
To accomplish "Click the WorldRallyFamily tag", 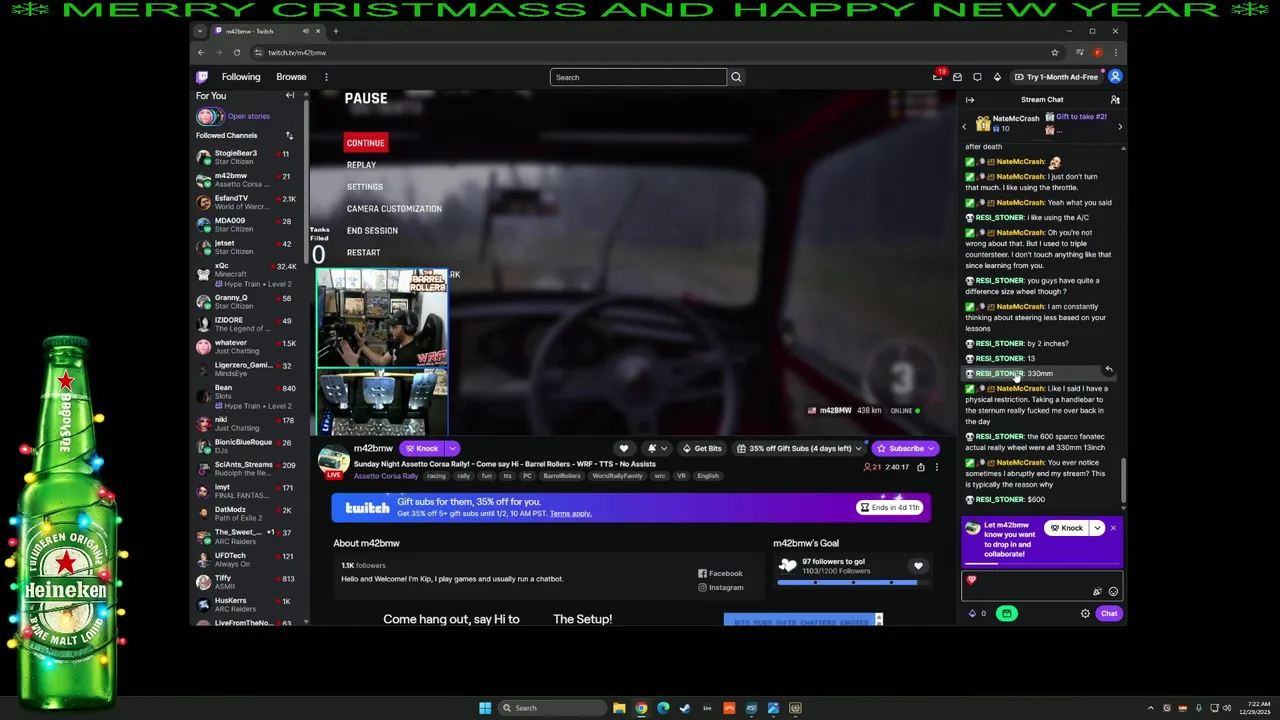I will [616, 476].
